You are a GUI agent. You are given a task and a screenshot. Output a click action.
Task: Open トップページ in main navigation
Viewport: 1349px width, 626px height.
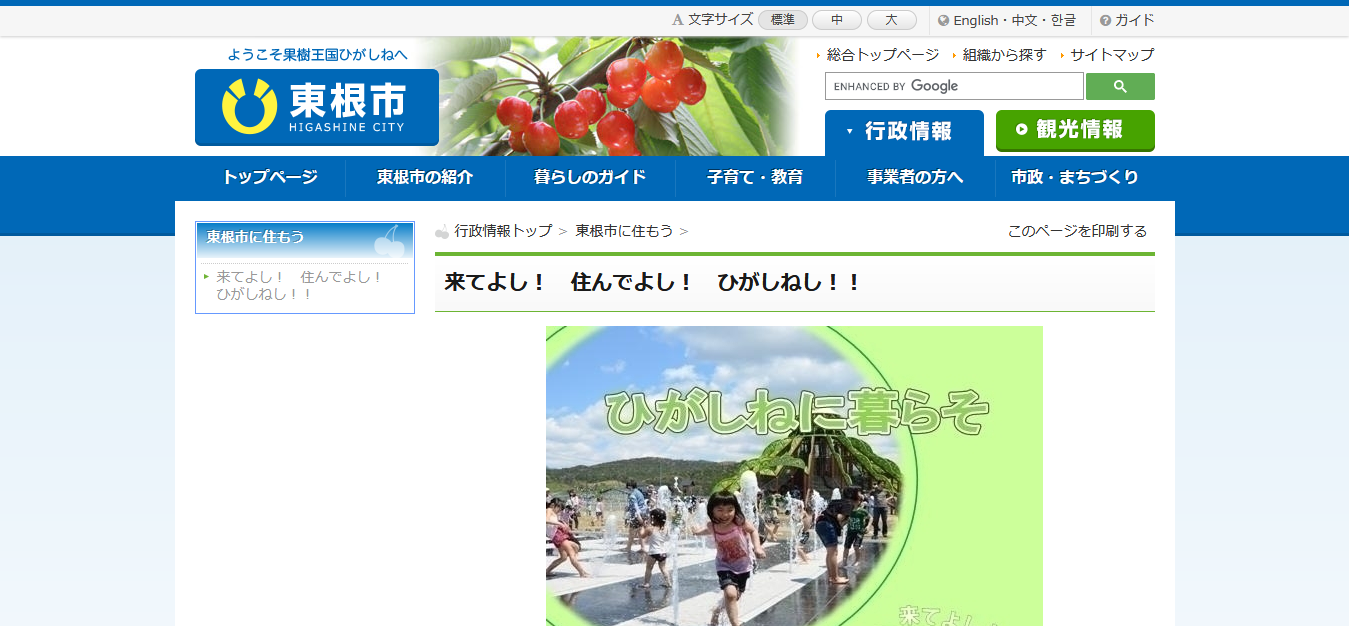270,178
